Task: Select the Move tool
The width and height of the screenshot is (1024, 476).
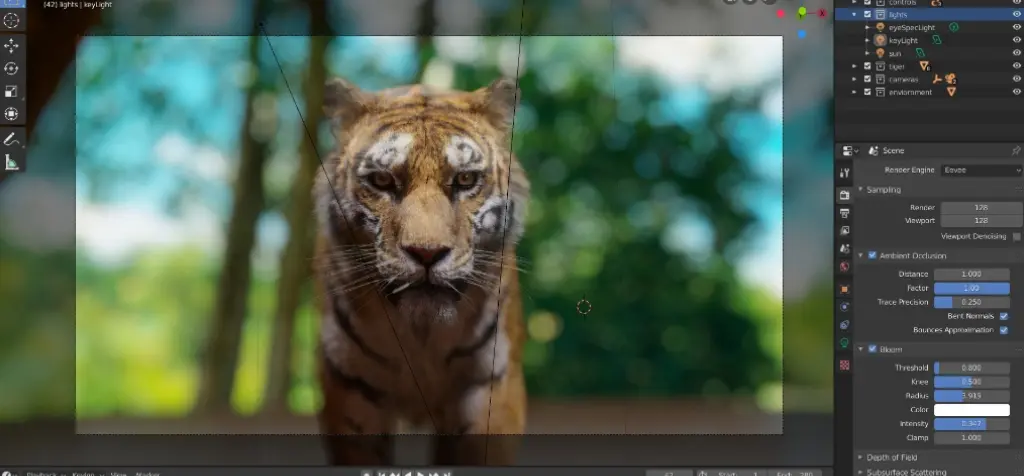Action: [x=12, y=46]
